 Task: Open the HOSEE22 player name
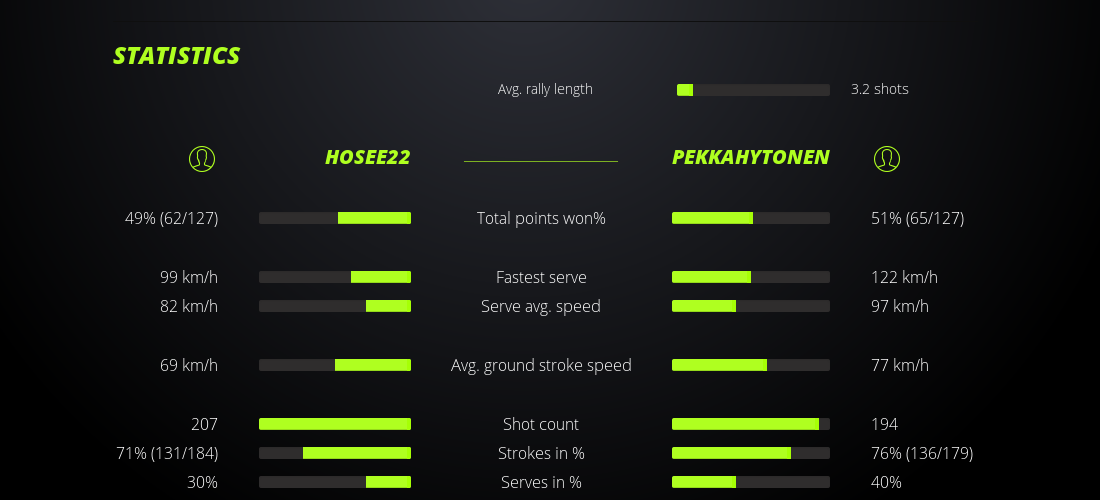pyautogui.click(x=367, y=158)
